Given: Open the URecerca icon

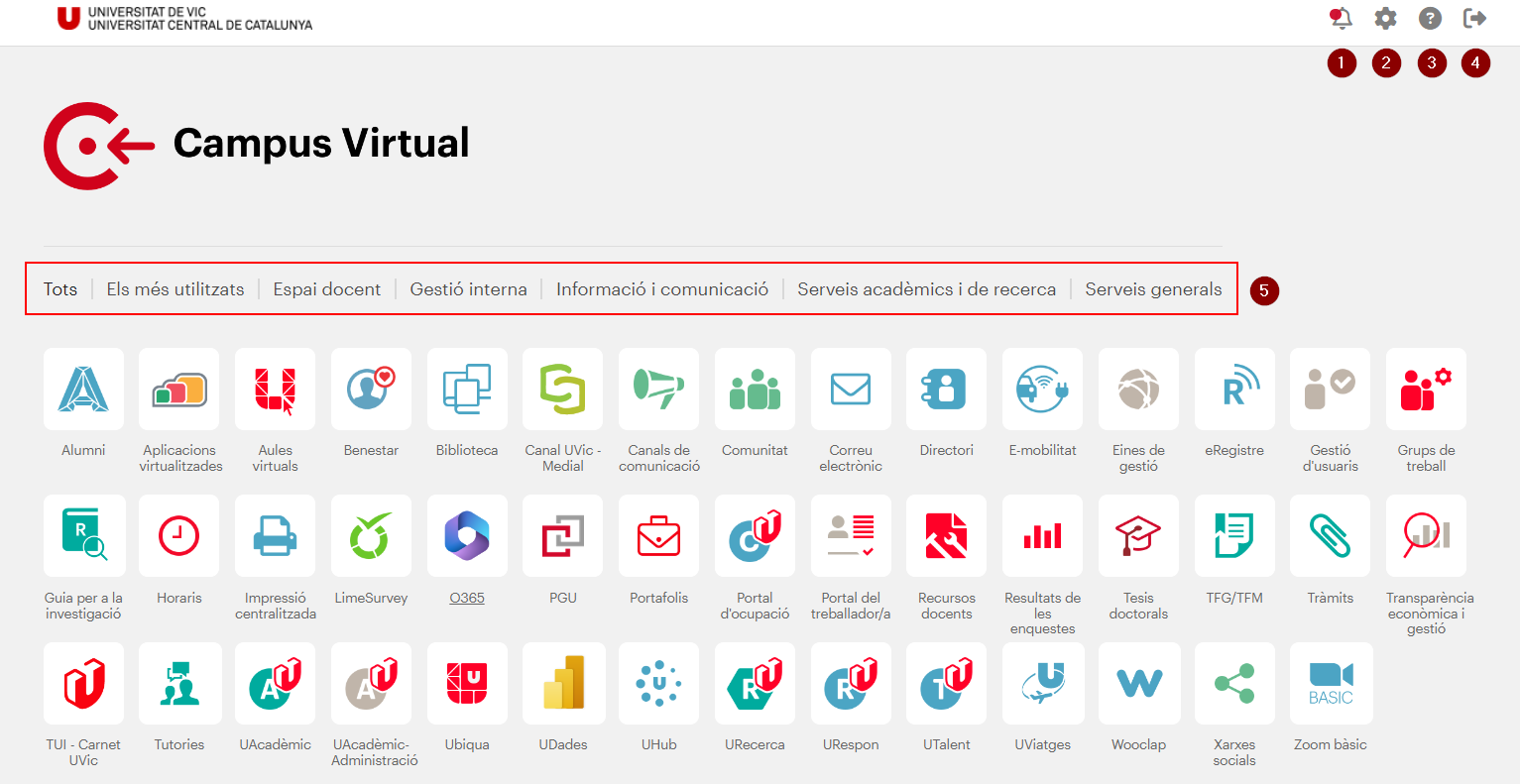Looking at the screenshot, I should tap(755, 683).
